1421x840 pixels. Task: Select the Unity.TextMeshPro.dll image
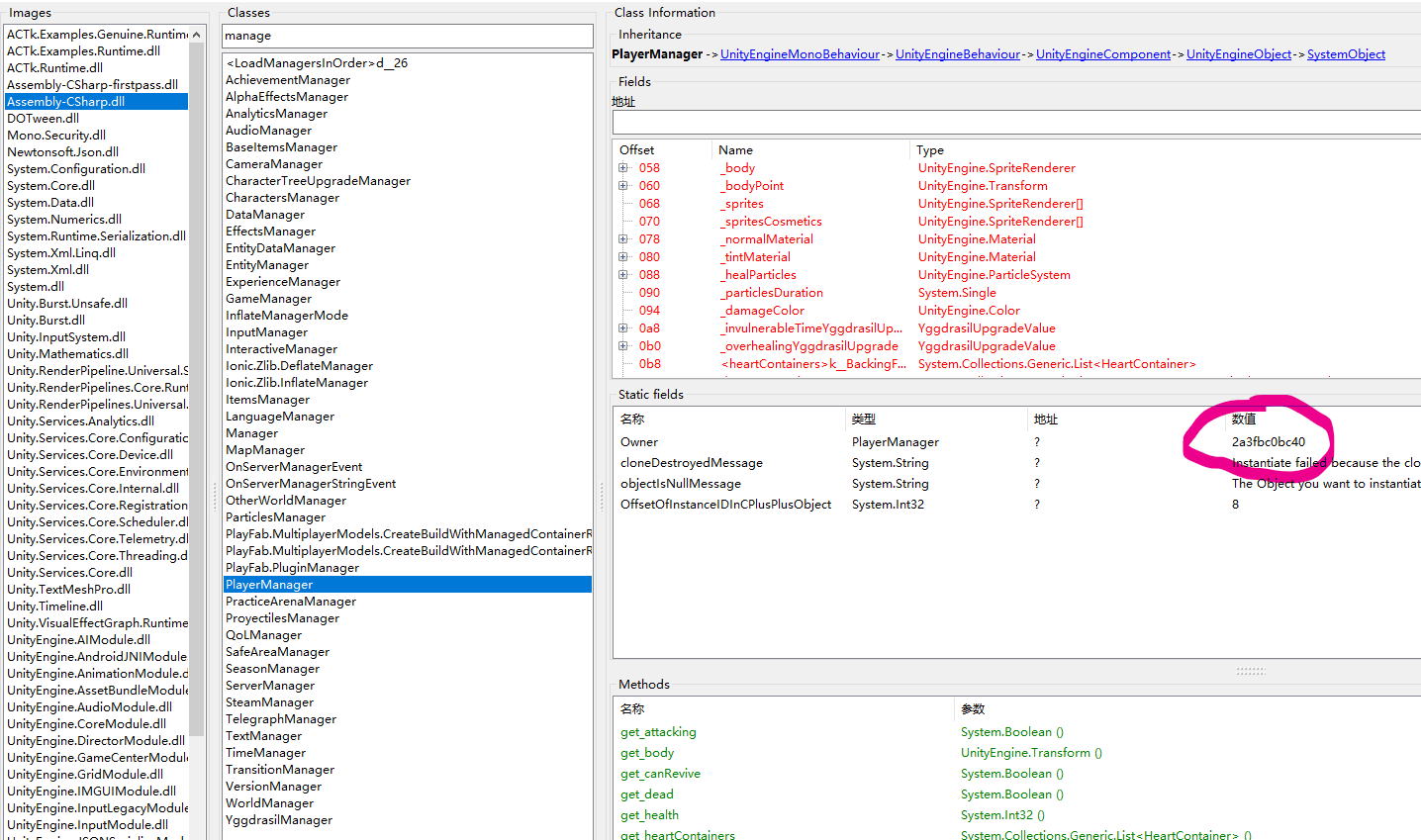click(68, 589)
